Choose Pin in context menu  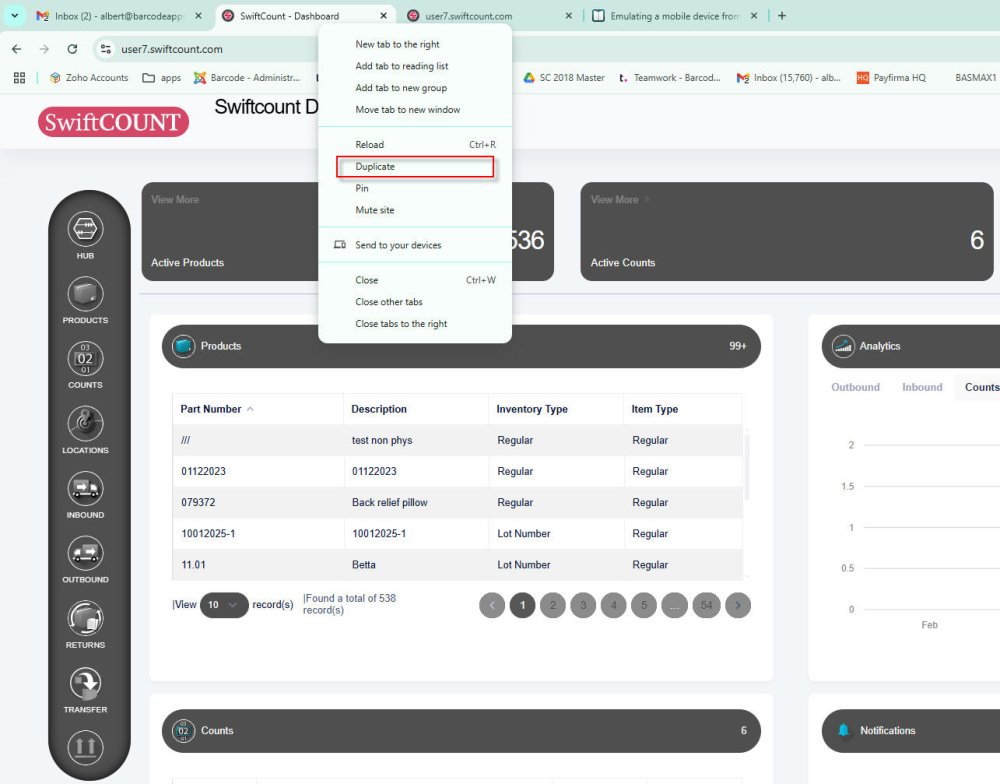tap(415, 188)
